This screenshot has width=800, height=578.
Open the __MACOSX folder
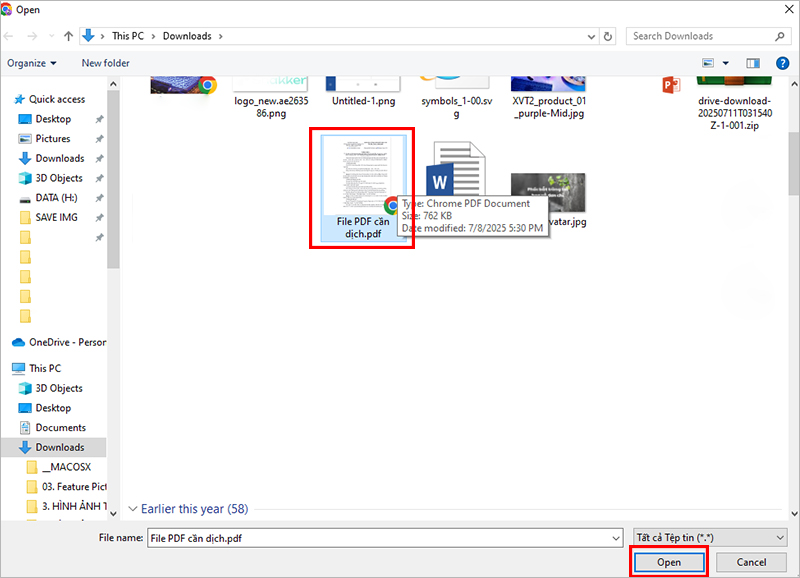pyautogui.click(x=59, y=467)
